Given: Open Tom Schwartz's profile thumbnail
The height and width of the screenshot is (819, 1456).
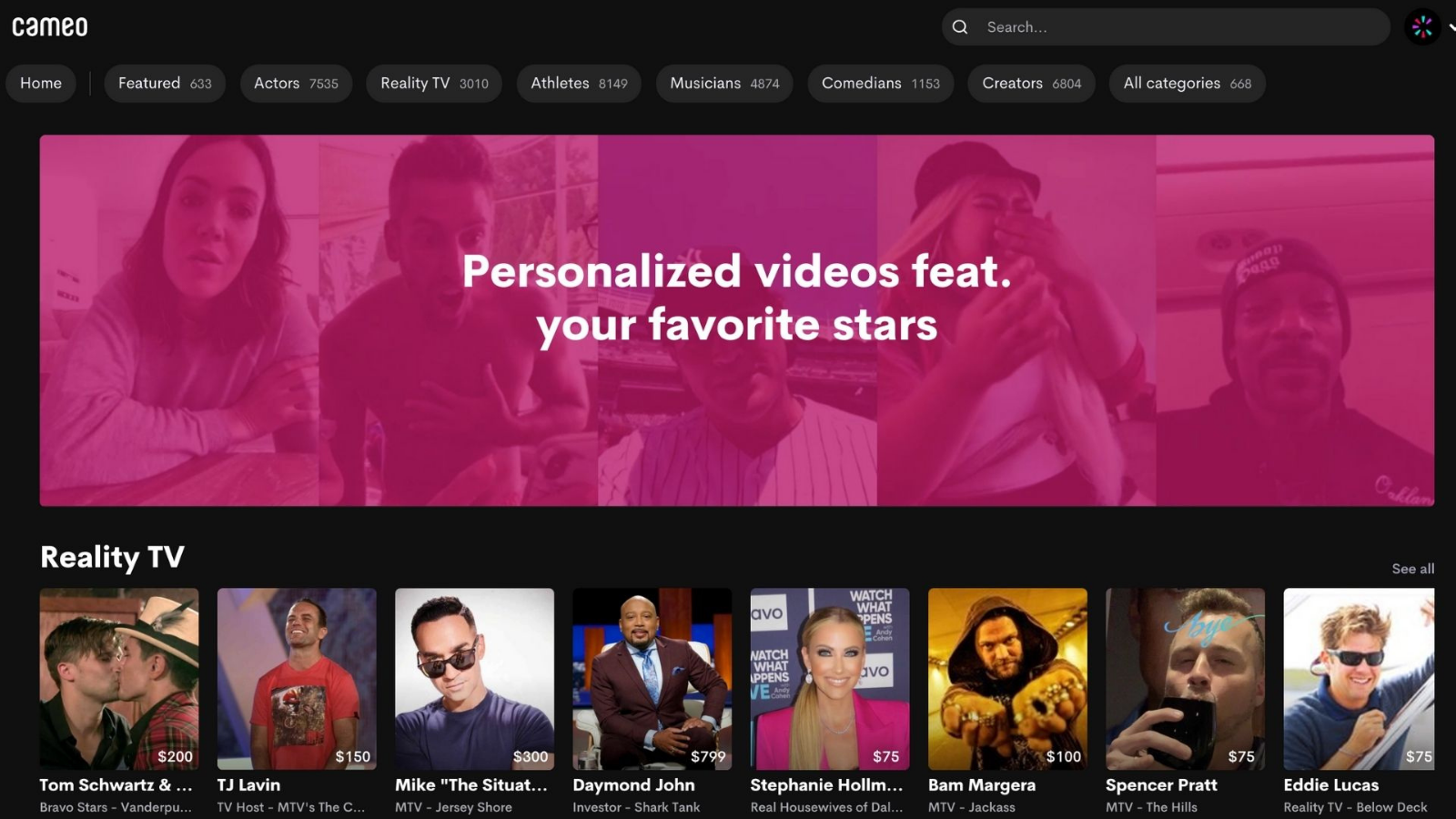Looking at the screenshot, I should click(119, 679).
